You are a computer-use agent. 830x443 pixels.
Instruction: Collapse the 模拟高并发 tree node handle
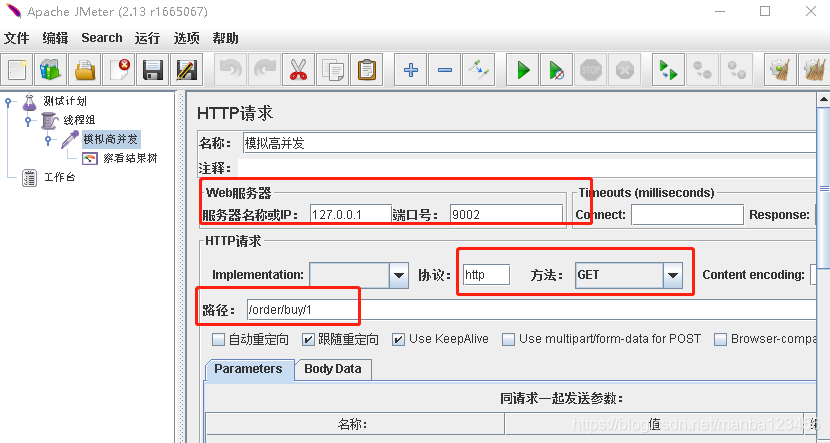[49, 140]
